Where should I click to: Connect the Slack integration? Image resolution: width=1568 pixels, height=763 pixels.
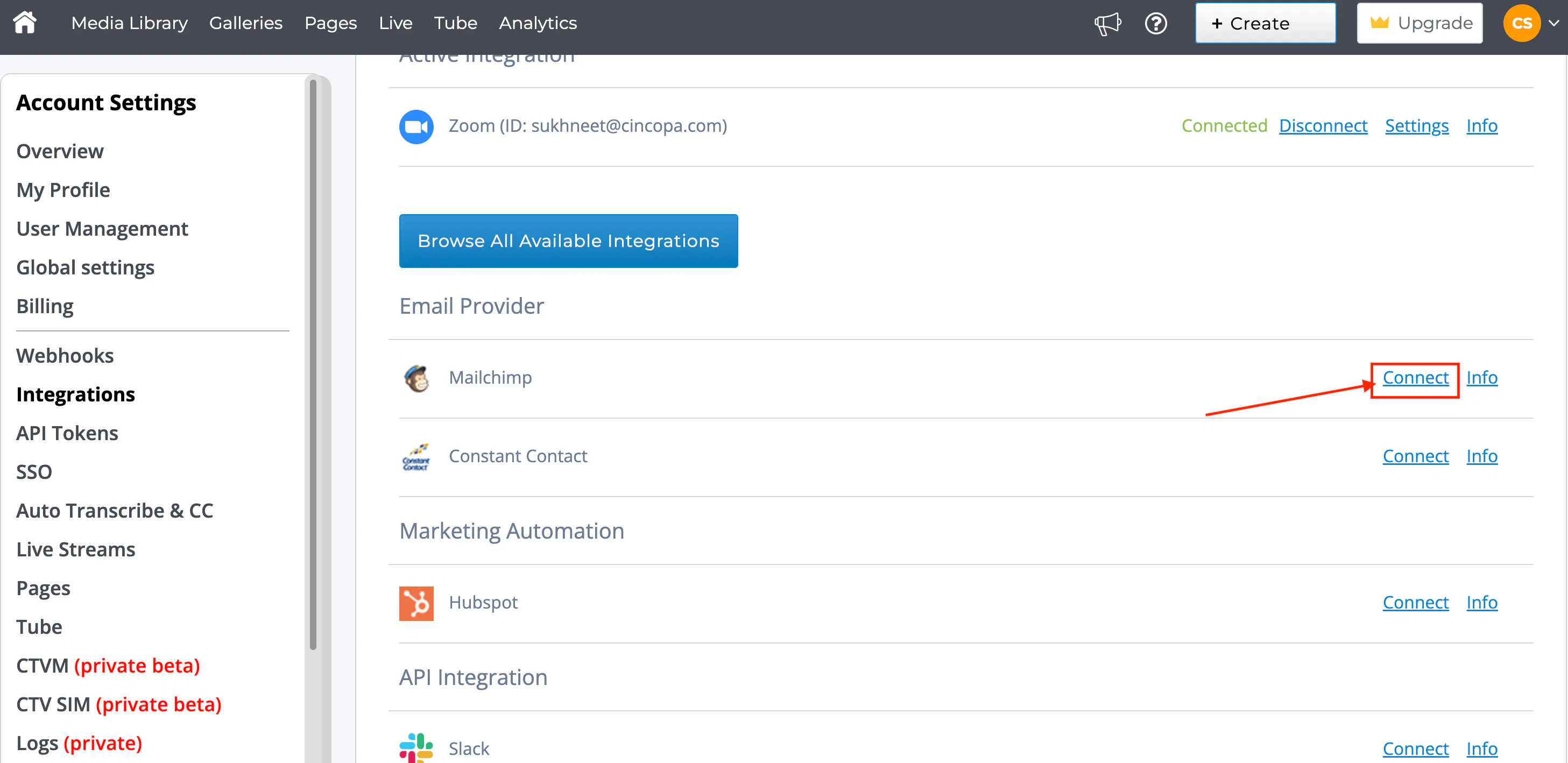[x=1415, y=748]
